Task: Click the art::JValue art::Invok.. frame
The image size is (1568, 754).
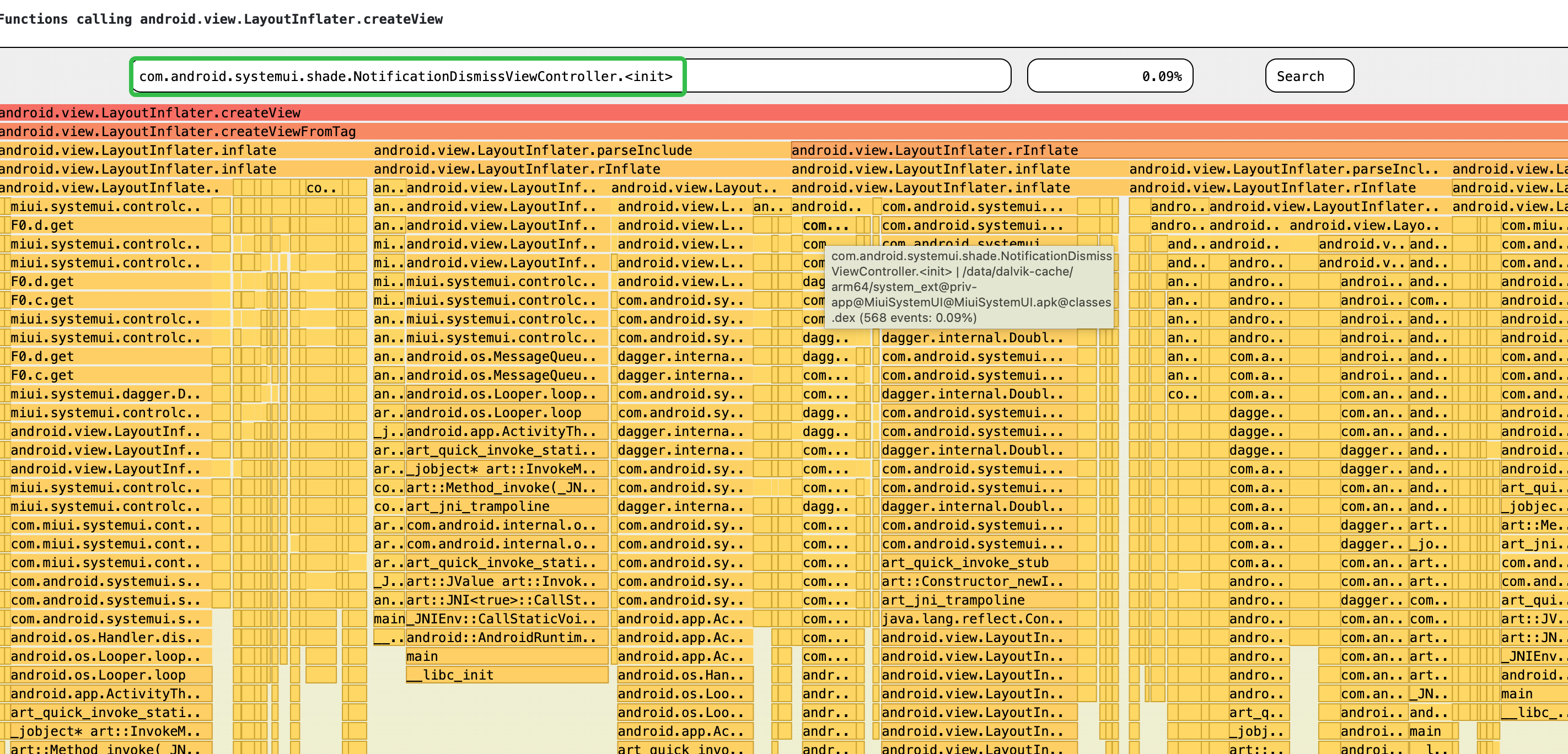Action: (507, 581)
